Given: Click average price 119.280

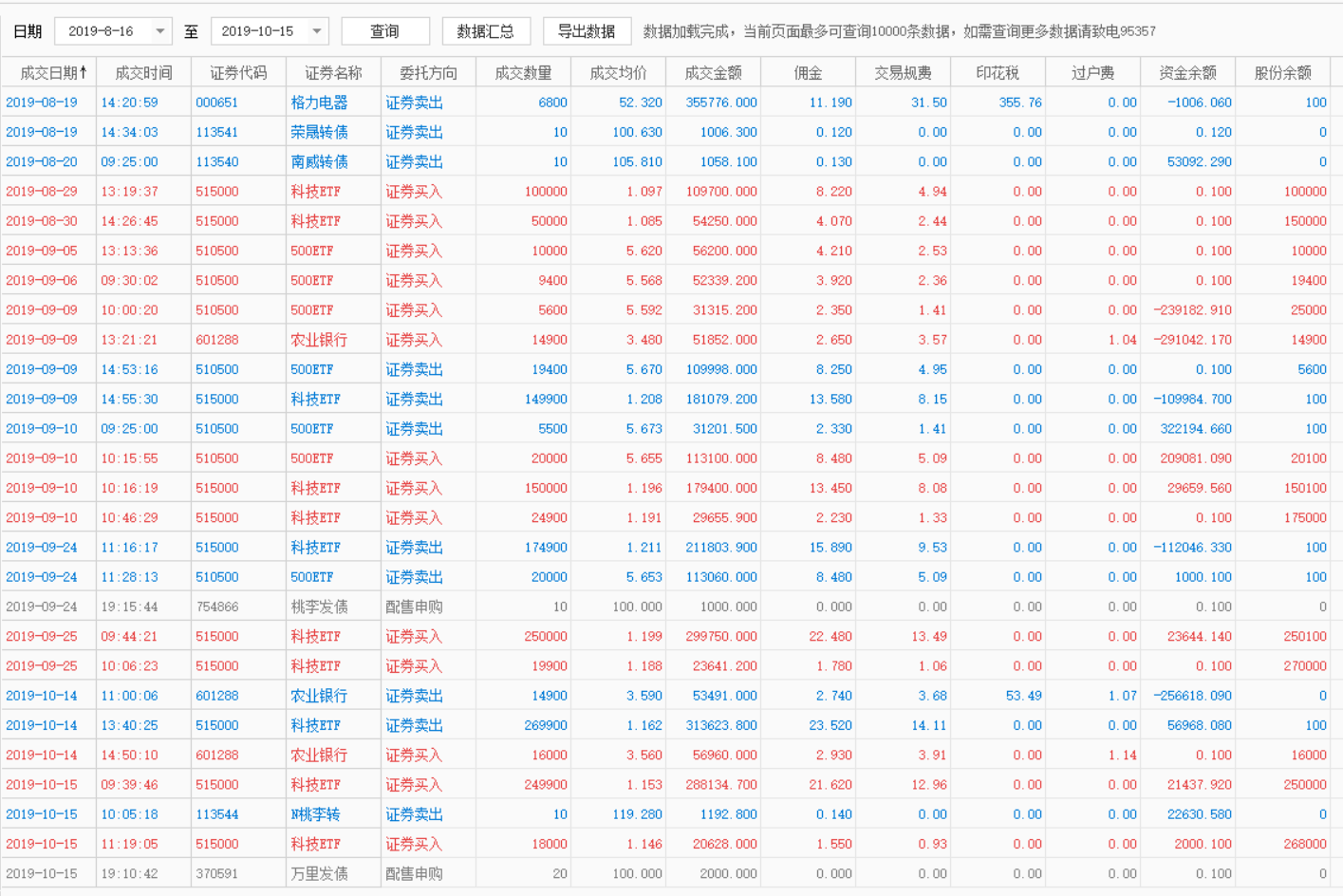Looking at the screenshot, I should point(637,814).
